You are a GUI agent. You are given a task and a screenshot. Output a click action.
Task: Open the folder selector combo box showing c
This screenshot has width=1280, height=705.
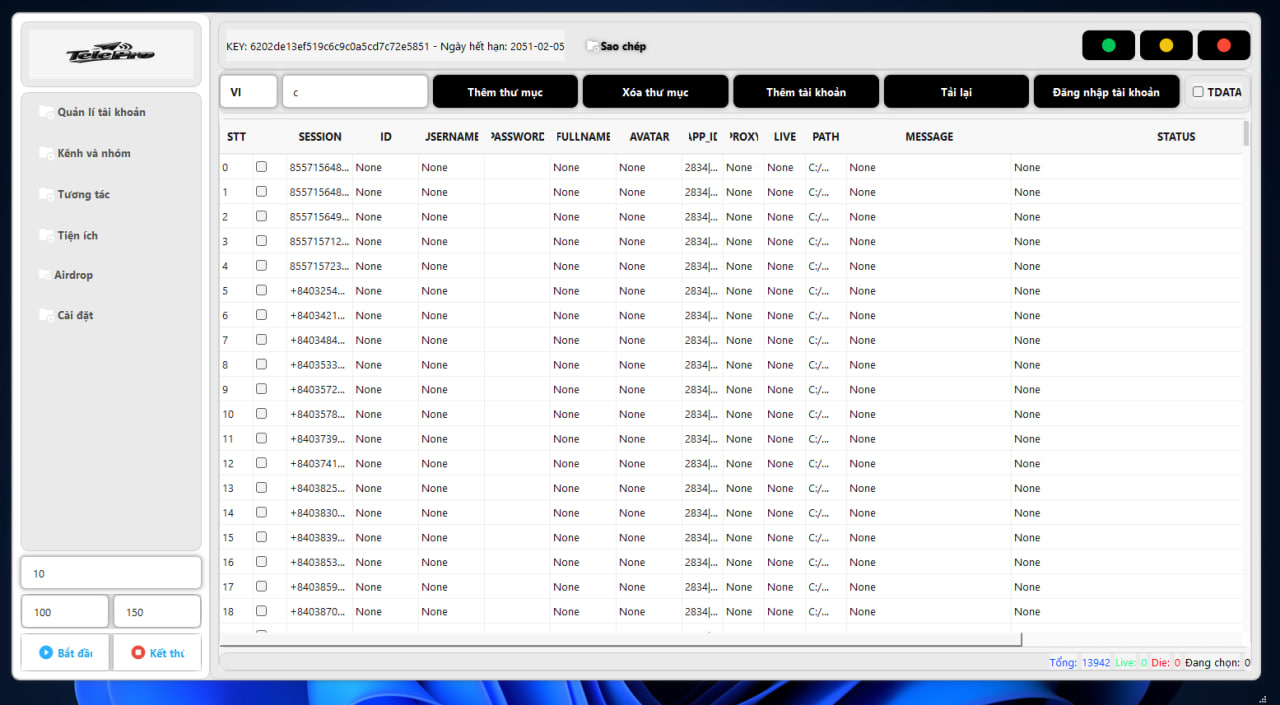[x=355, y=92]
